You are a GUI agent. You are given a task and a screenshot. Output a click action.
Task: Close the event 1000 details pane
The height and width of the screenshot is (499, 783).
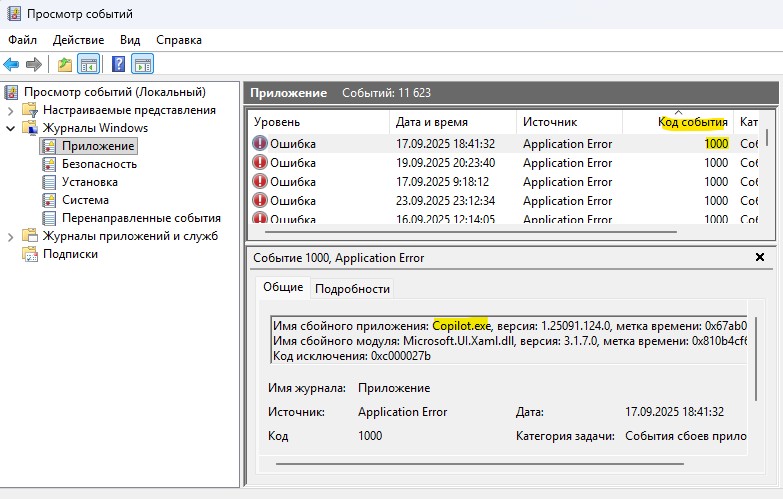point(760,258)
